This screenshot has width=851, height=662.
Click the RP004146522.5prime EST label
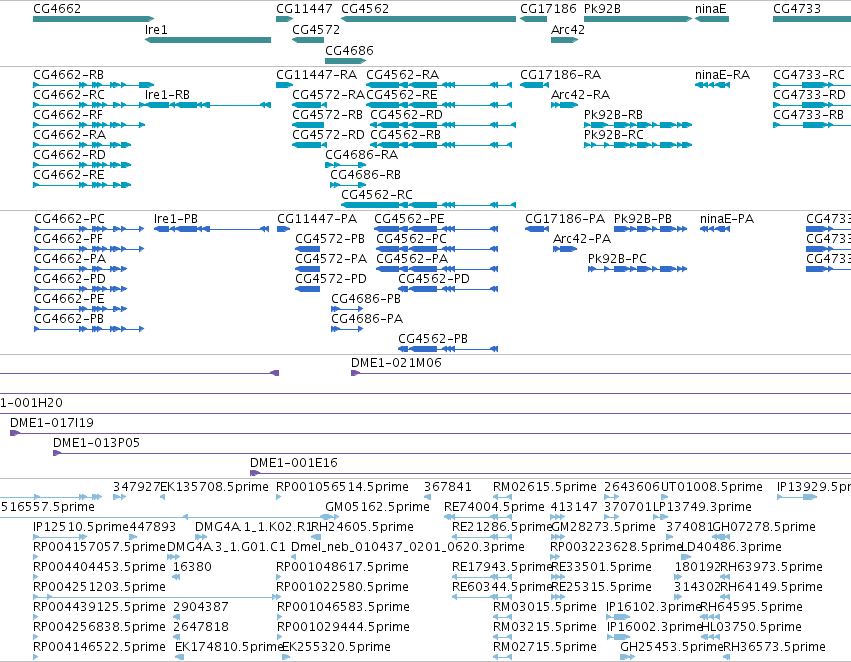click(99, 647)
